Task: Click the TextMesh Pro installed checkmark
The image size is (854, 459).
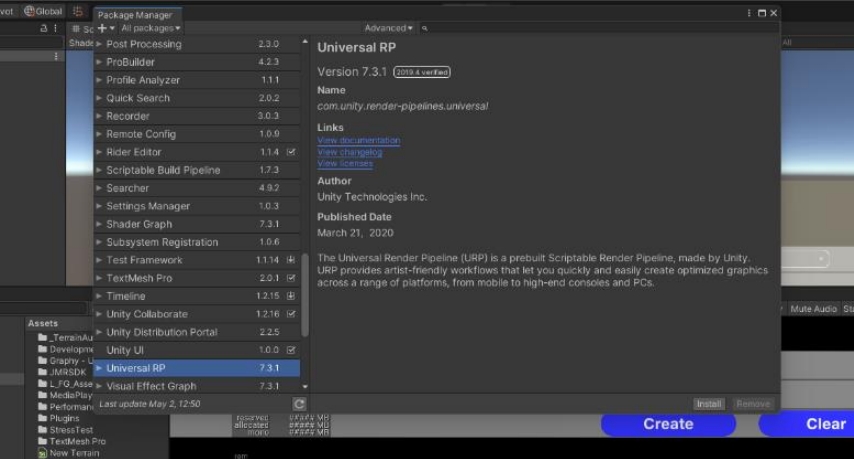Action: [x=291, y=278]
